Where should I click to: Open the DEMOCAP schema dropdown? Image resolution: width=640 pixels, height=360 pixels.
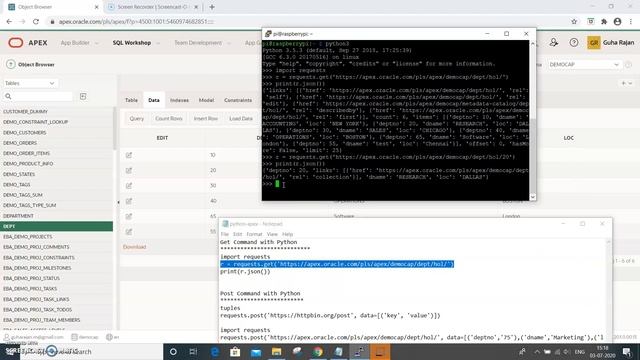click(584, 64)
